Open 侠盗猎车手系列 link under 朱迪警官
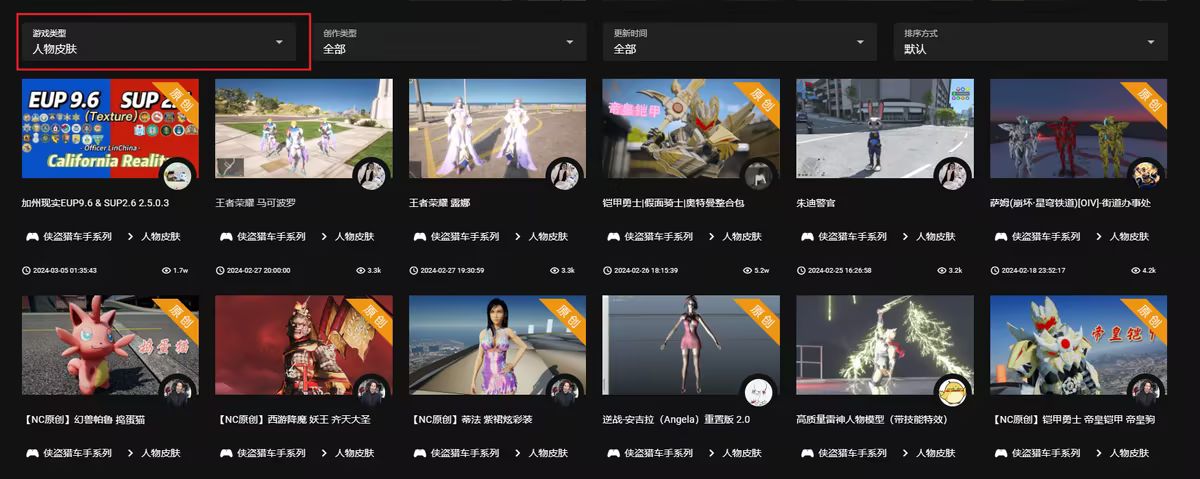1200x479 pixels. pyautogui.click(x=852, y=237)
